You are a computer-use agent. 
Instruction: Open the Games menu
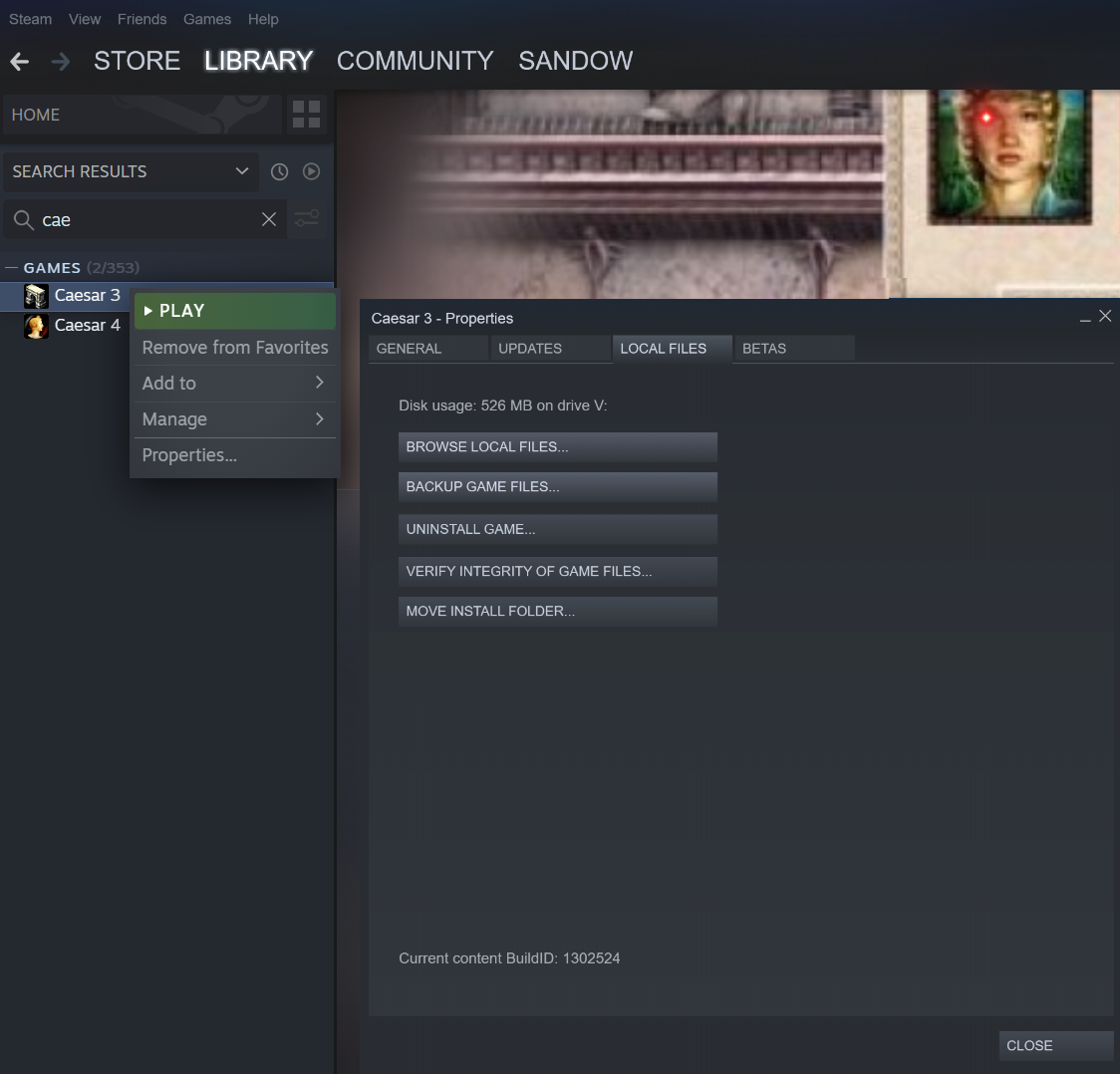point(207,19)
